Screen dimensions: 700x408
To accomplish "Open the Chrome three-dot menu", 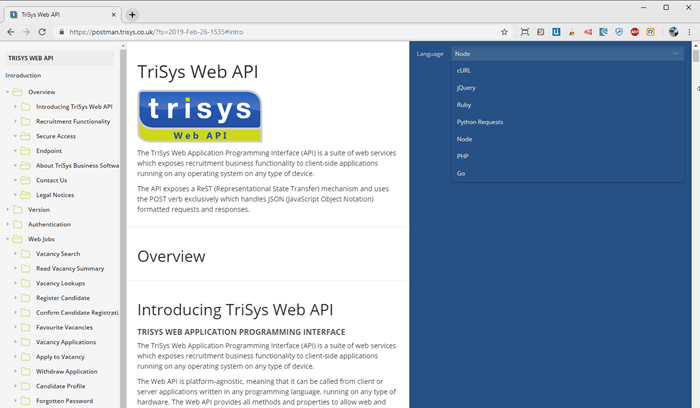I will point(690,32).
